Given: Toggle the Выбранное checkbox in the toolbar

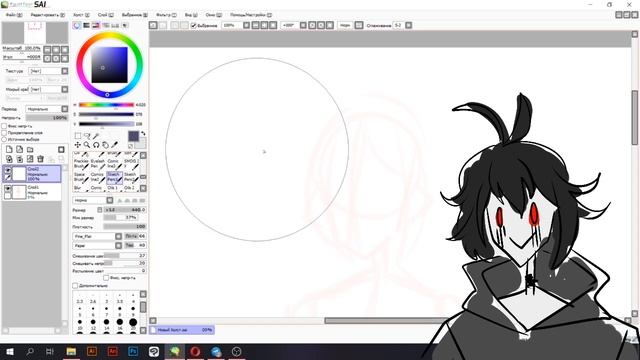Looking at the screenshot, I should click(x=194, y=25).
